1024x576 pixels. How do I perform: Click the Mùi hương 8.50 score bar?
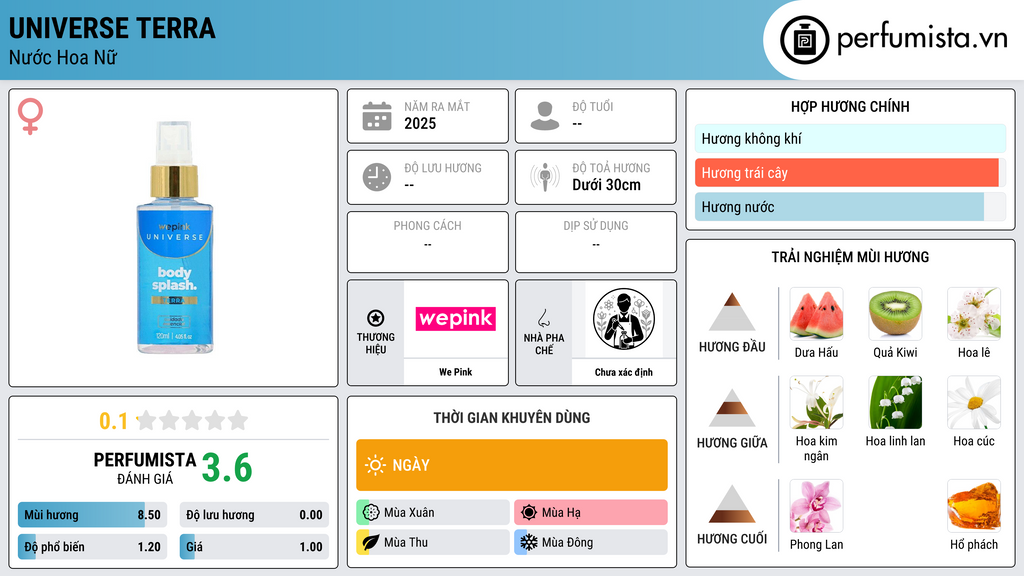tap(92, 515)
